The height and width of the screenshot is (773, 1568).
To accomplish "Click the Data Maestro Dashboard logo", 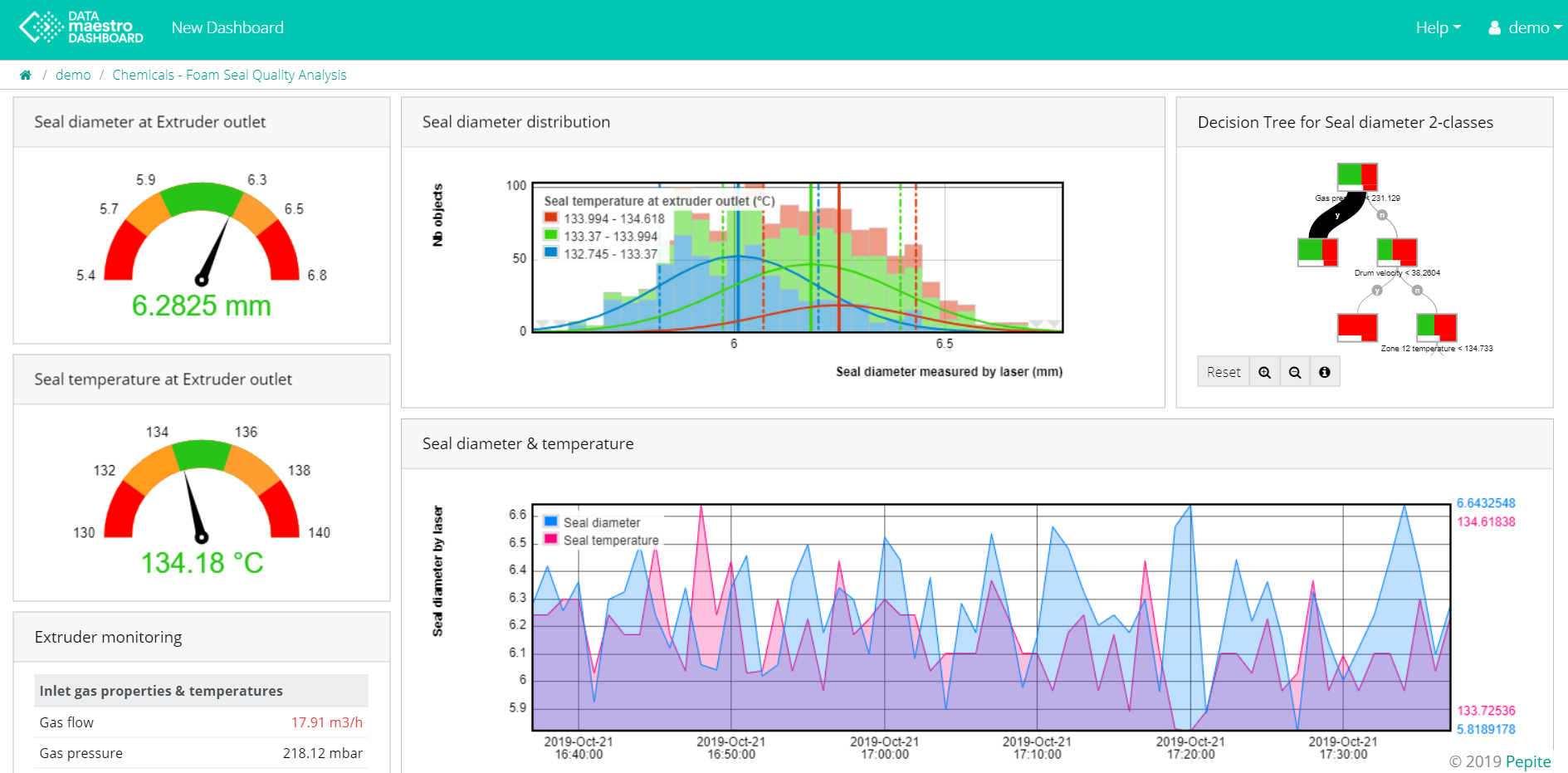I will 81,27.
